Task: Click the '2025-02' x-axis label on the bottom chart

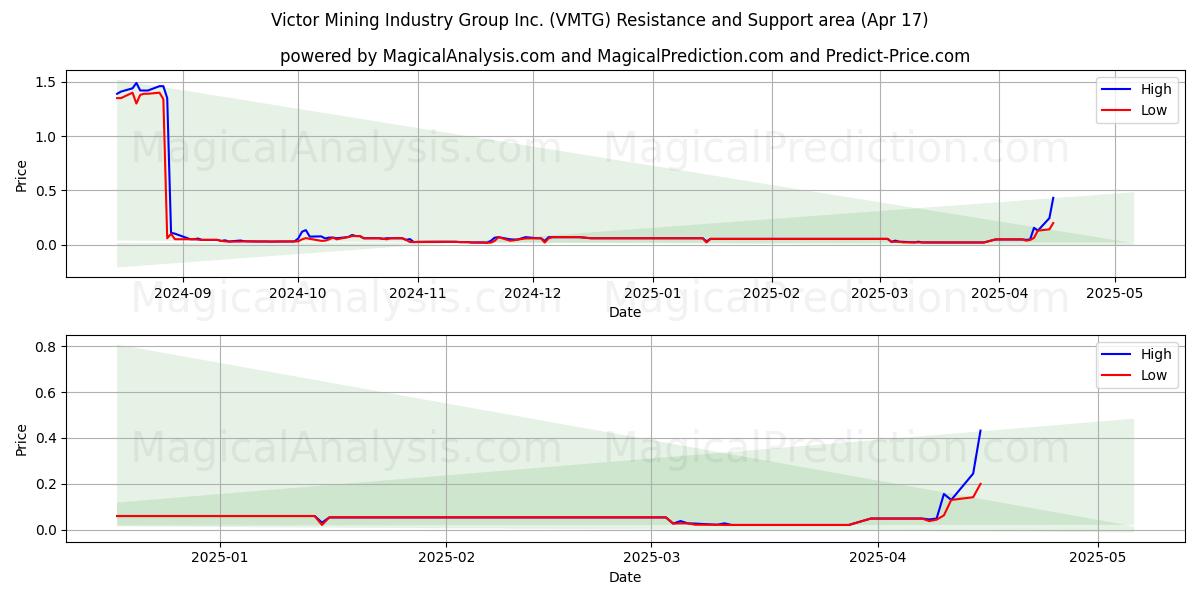Action: click(446, 559)
